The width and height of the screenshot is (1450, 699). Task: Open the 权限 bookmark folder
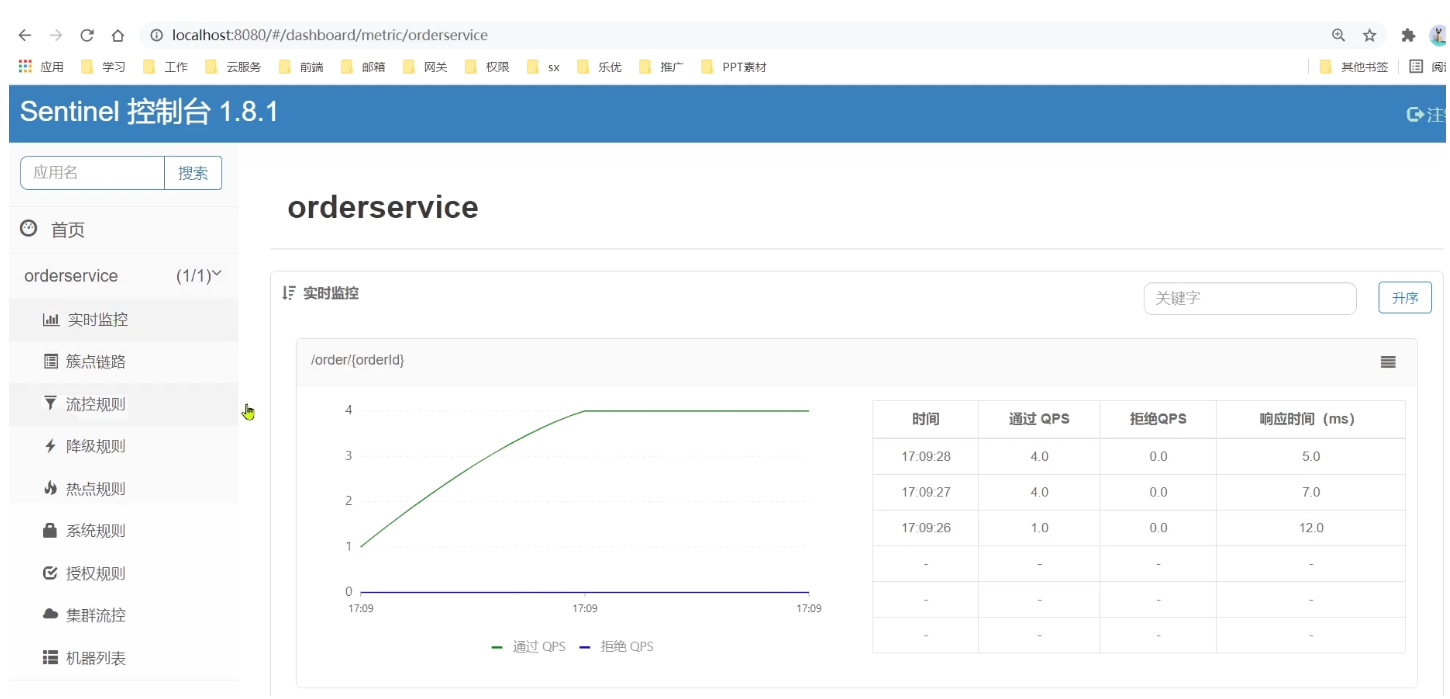tap(487, 67)
